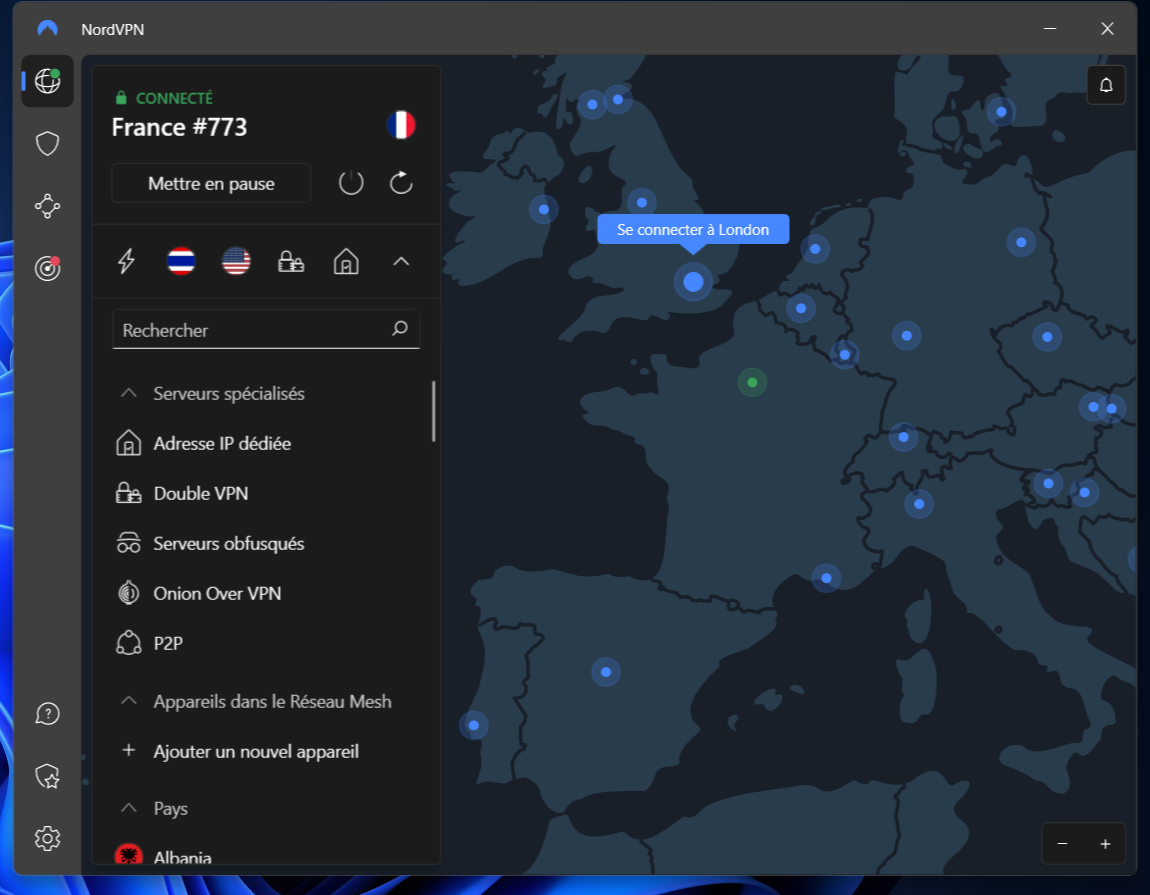The image size is (1150, 895).
Task: Open the Meshnet icon in sidebar
Action: click(48, 206)
